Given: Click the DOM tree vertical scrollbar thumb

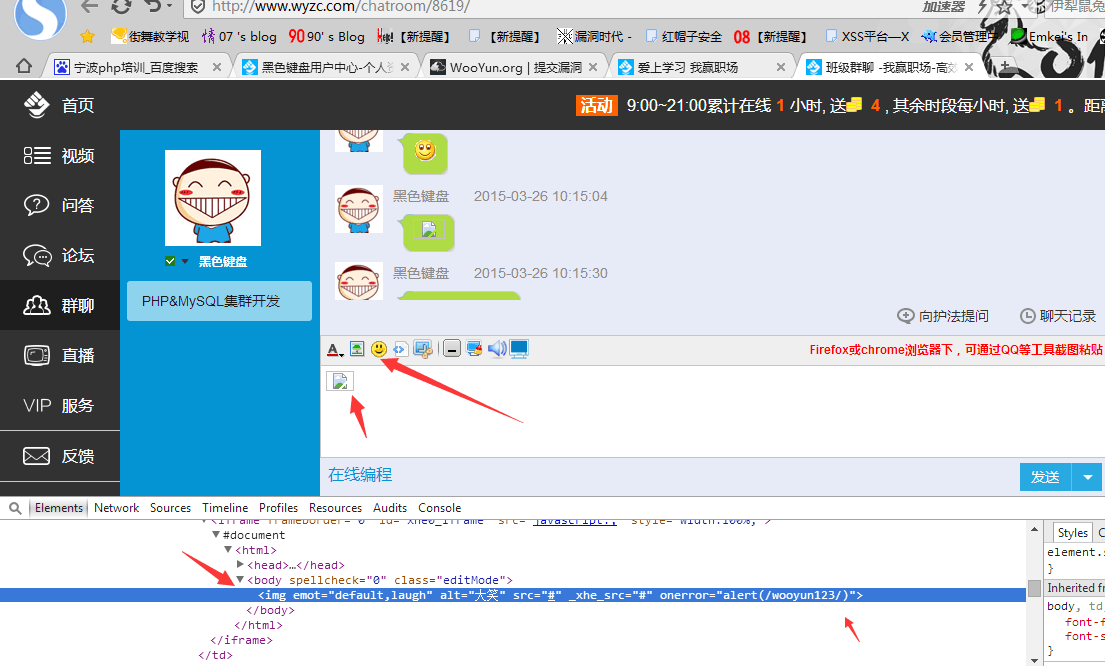Looking at the screenshot, I should point(1034,588).
